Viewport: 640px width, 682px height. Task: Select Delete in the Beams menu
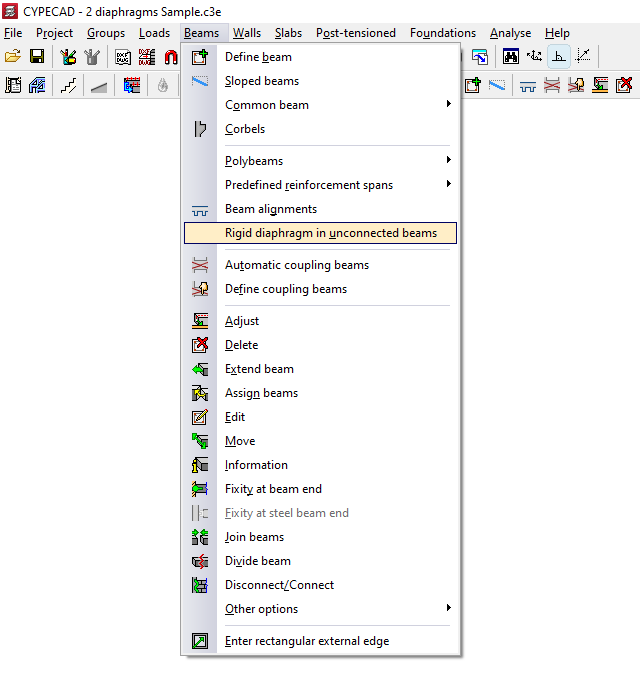[320, 345]
